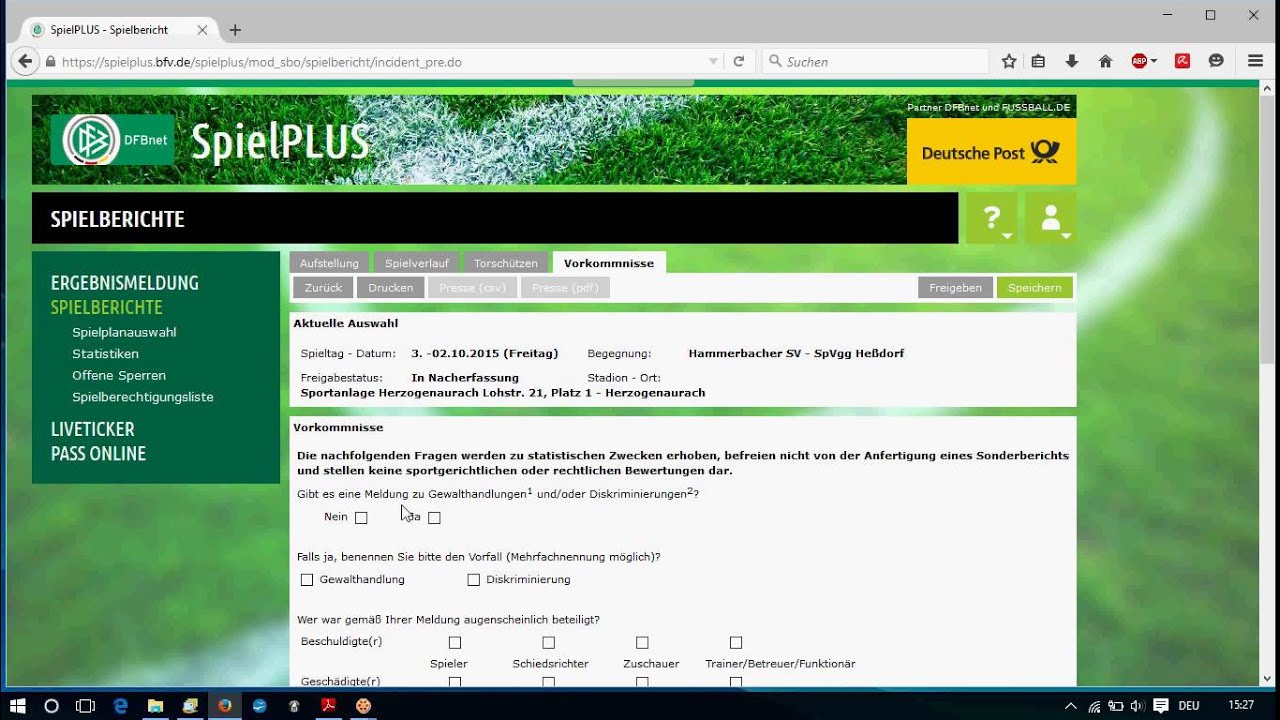Viewport: 1280px width, 720px height.
Task: Open ERGEBNISMELDUNG in the sidebar
Action: (x=125, y=283)
